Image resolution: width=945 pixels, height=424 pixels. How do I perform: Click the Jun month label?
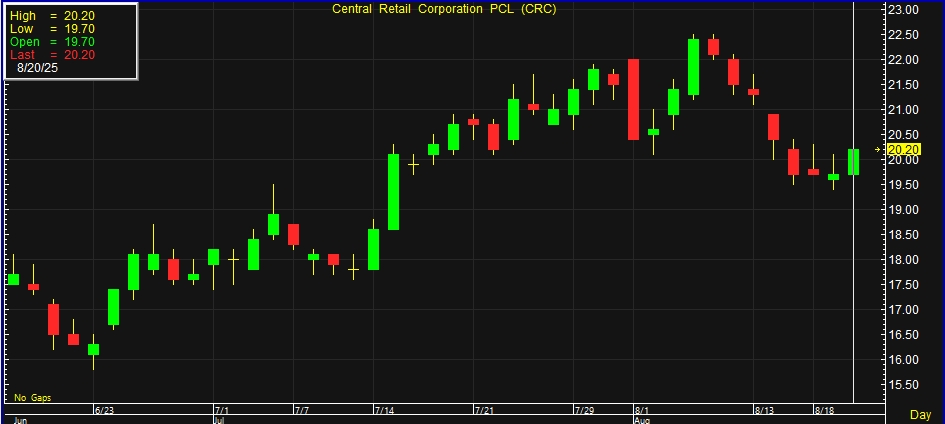(x=20, y=420)
